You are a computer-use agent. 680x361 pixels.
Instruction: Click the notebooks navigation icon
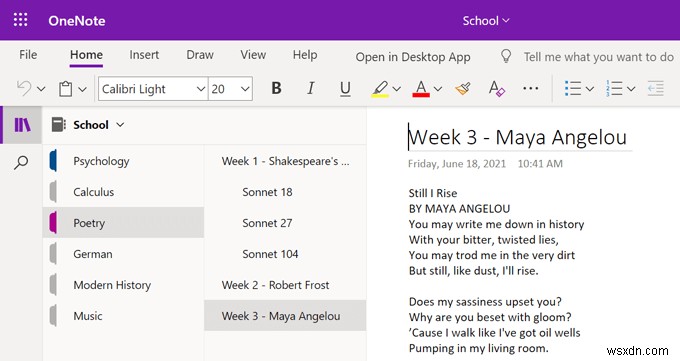coord(22,125)
